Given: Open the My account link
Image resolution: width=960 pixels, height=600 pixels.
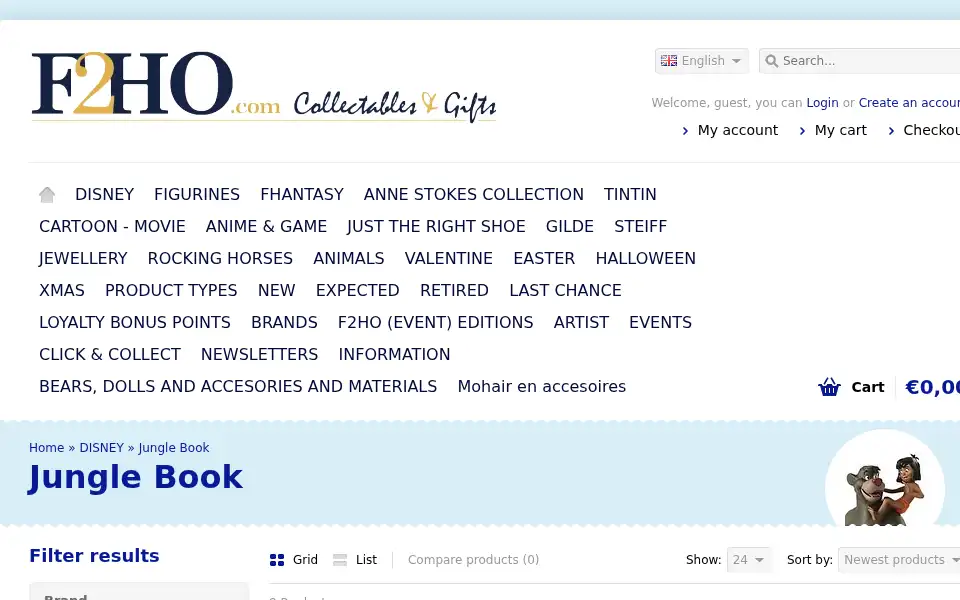Looking at the screenshot, I should coord(737,130).
